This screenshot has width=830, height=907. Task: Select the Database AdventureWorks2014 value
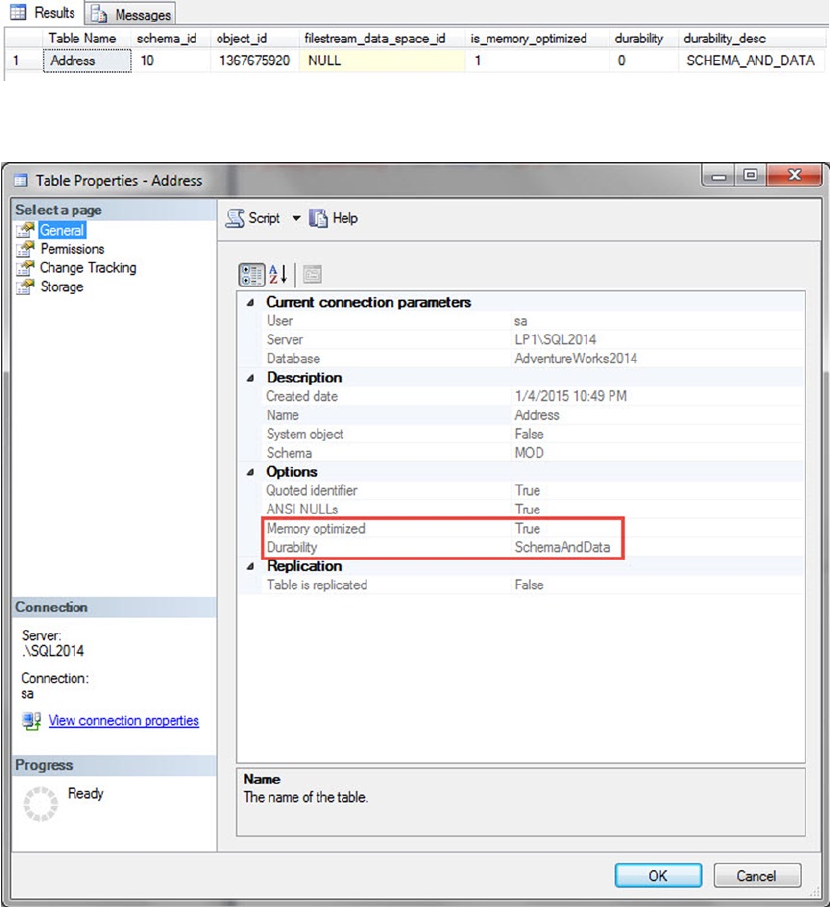point(576,359)
